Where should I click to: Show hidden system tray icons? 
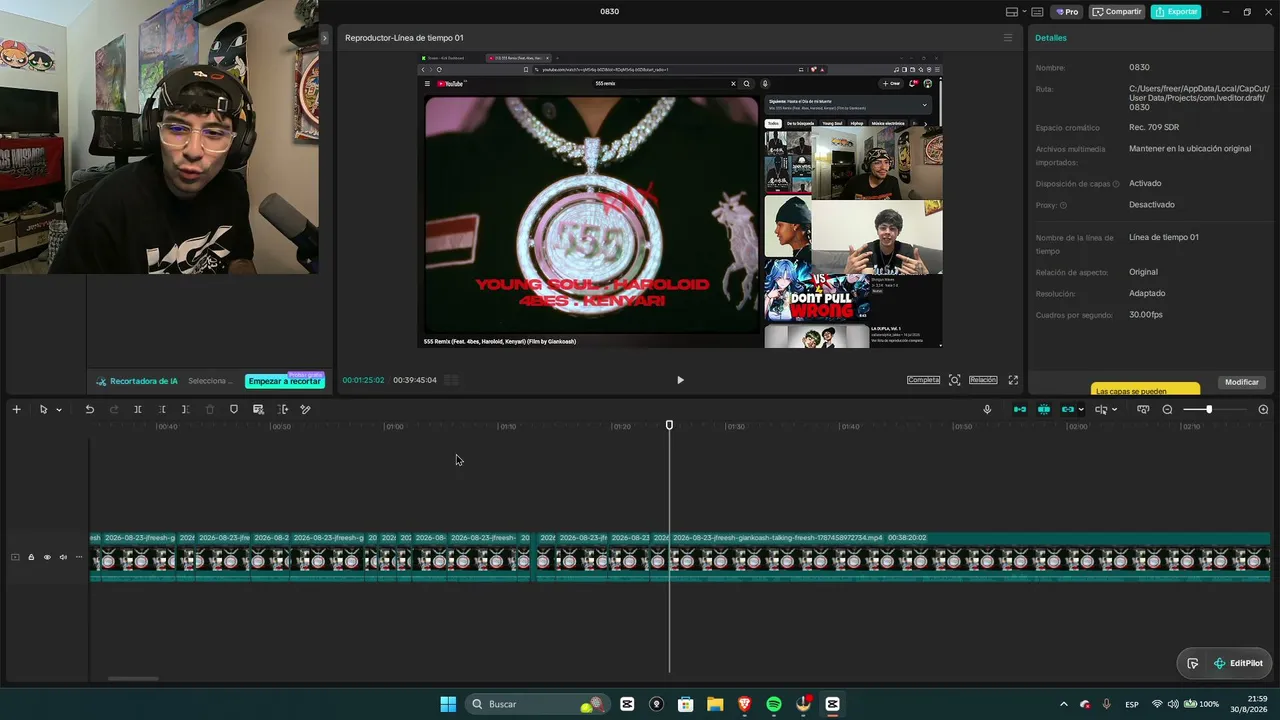1063,704
